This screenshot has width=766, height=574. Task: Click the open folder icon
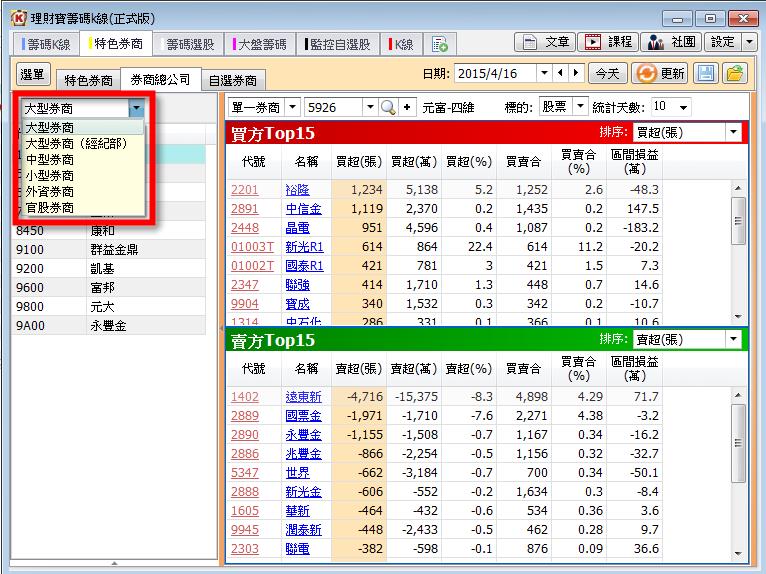click(x=735, y=74)
